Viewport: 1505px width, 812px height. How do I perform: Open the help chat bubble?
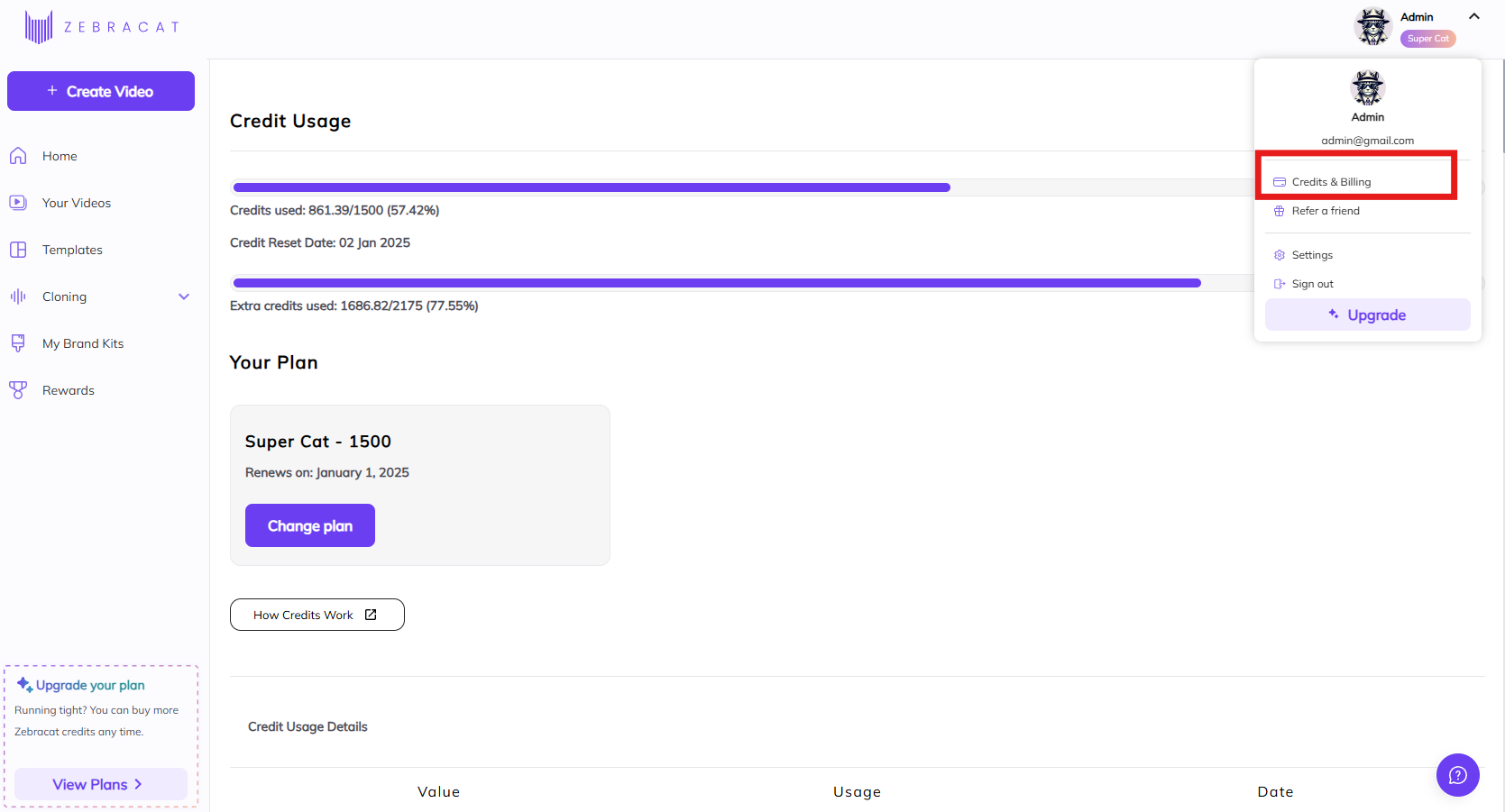[1458, 775]
